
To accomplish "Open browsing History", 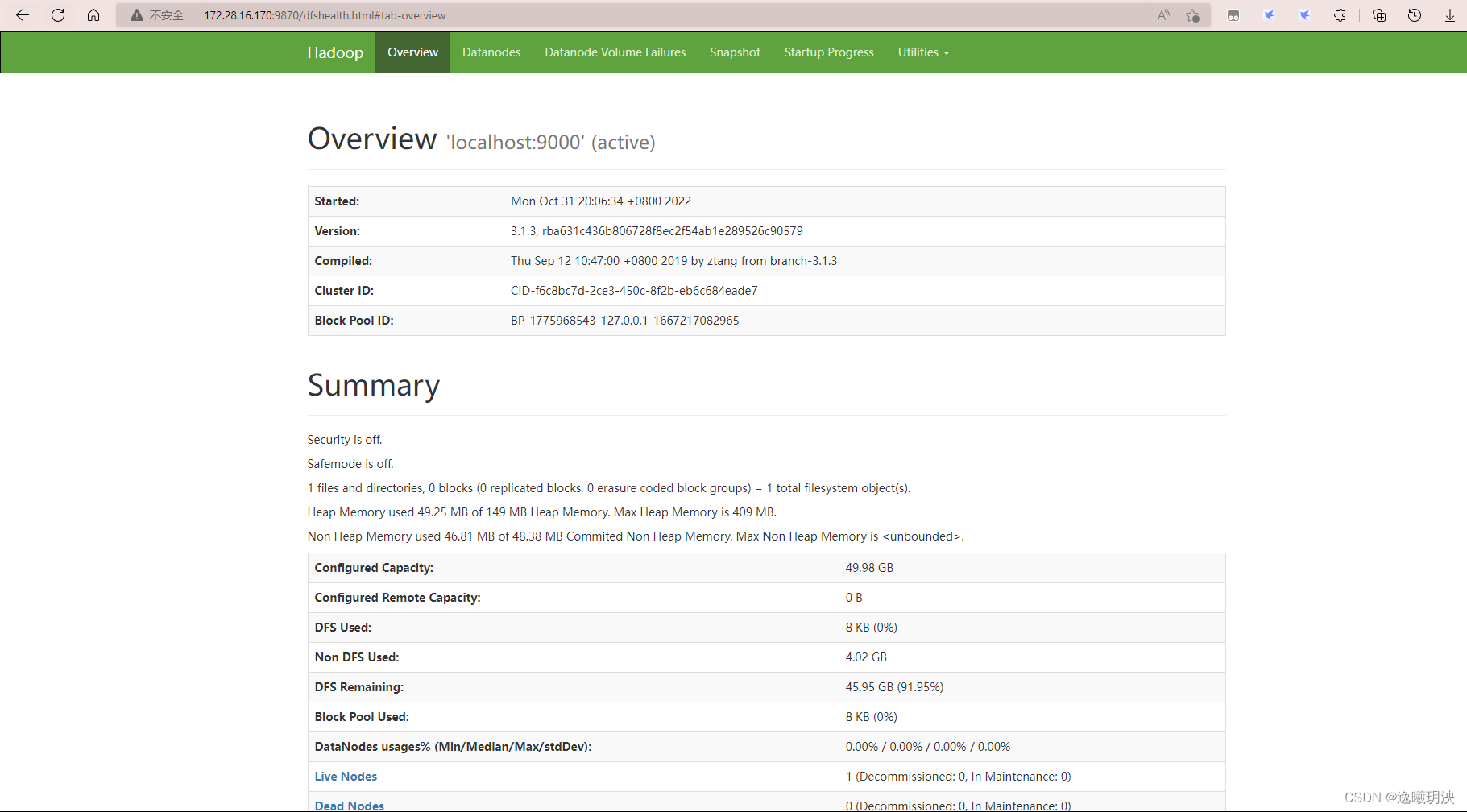I will pos(1415,15).
